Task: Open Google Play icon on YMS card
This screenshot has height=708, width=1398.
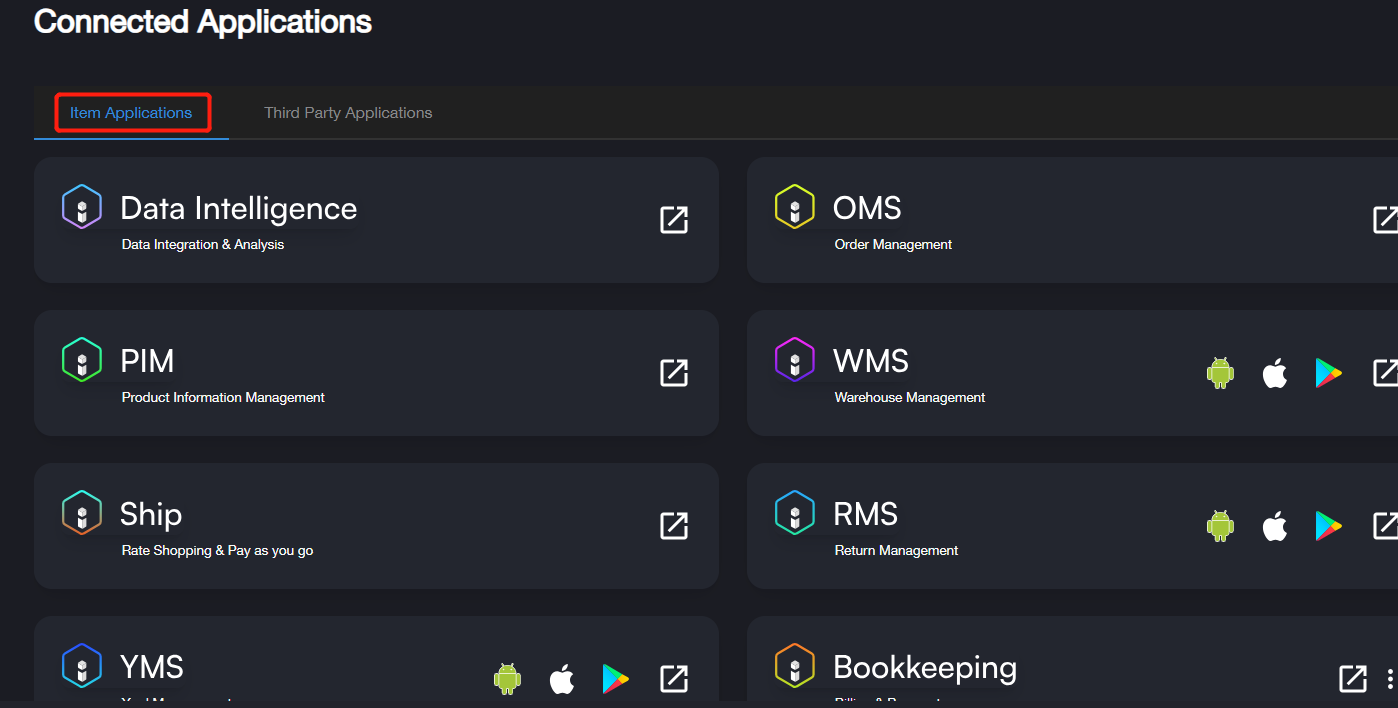Action: 616,679
